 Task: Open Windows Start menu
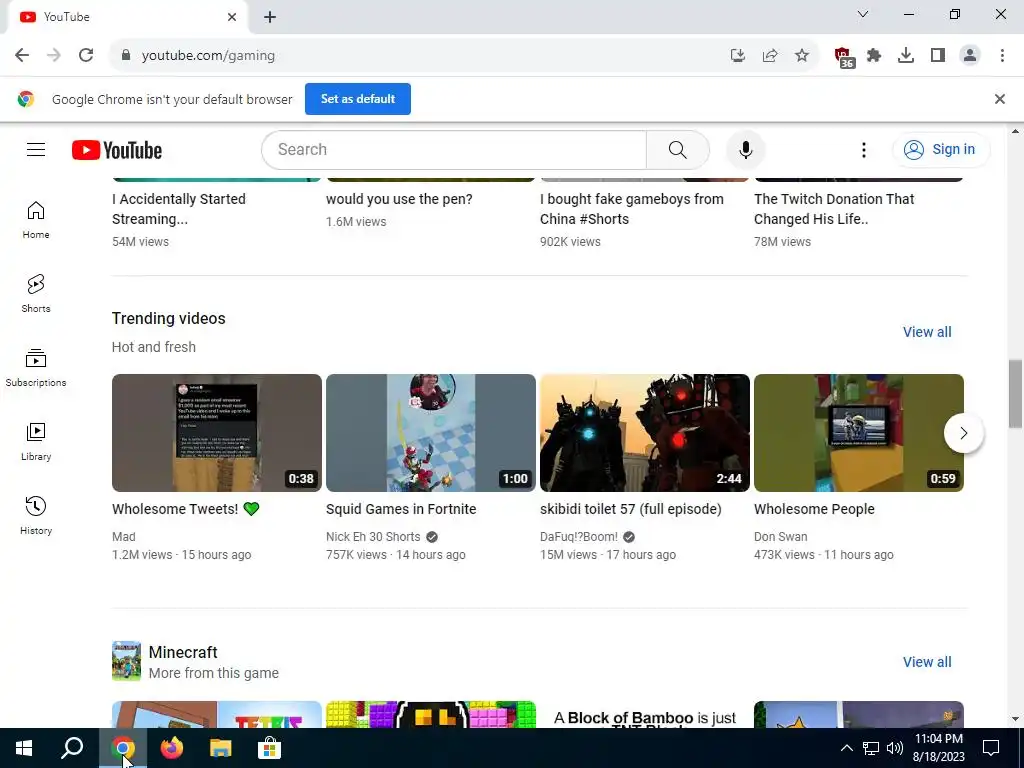click(x=24, y=748)
